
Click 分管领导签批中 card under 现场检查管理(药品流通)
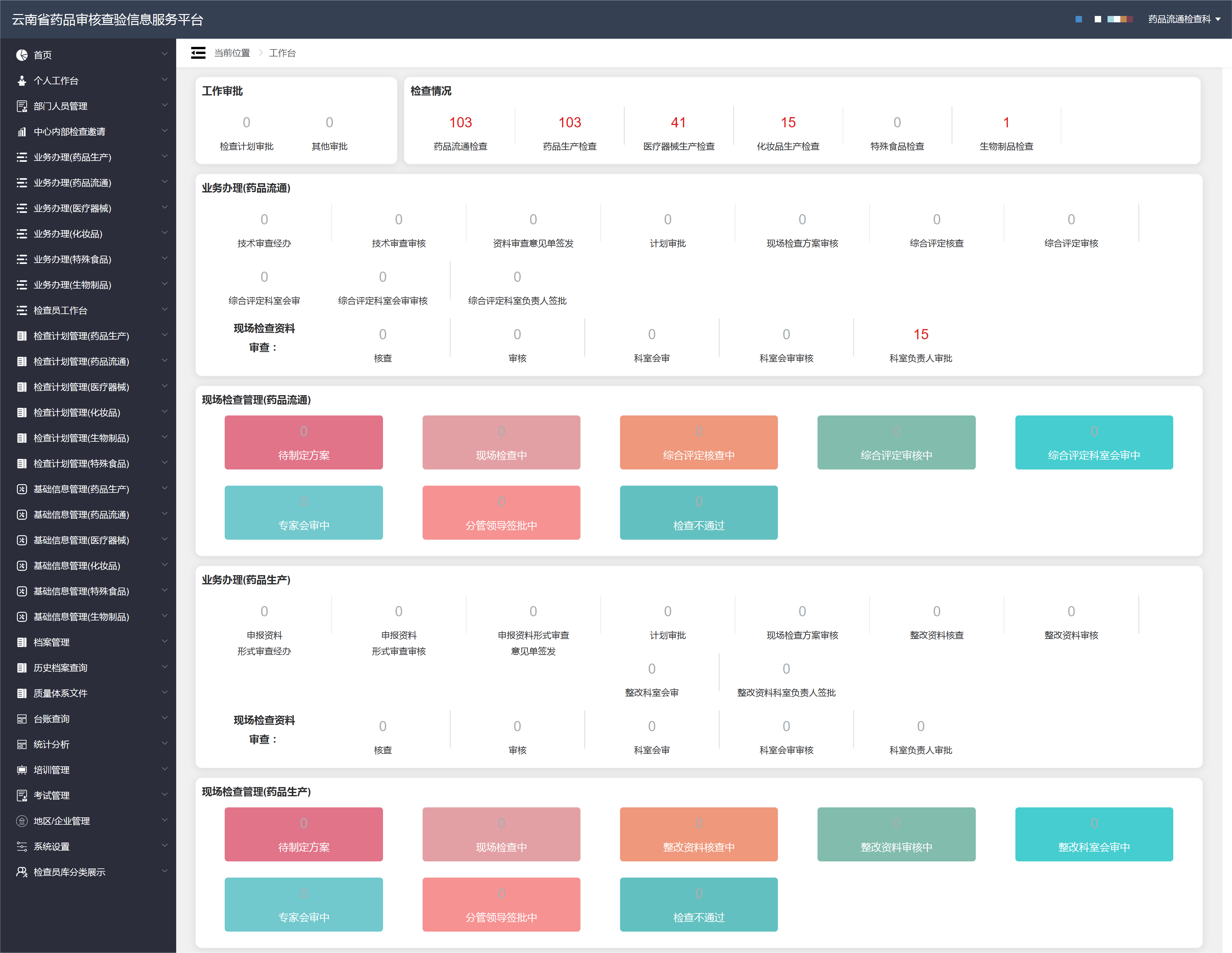coord(501,512)
